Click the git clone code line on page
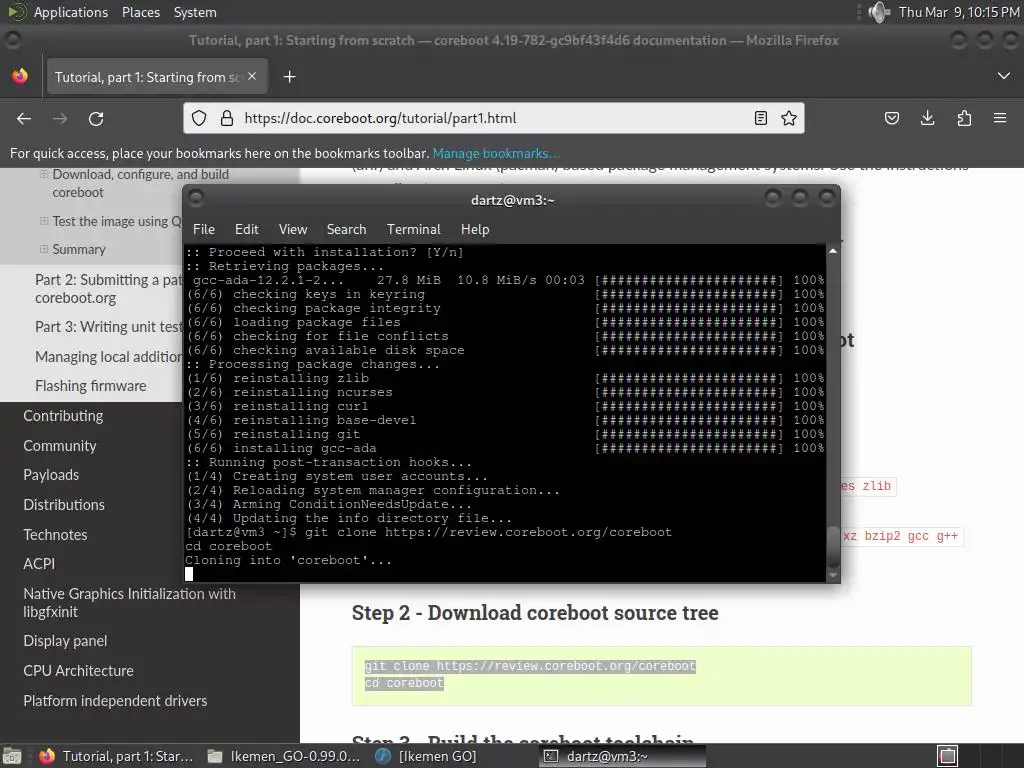 point(530,666)
